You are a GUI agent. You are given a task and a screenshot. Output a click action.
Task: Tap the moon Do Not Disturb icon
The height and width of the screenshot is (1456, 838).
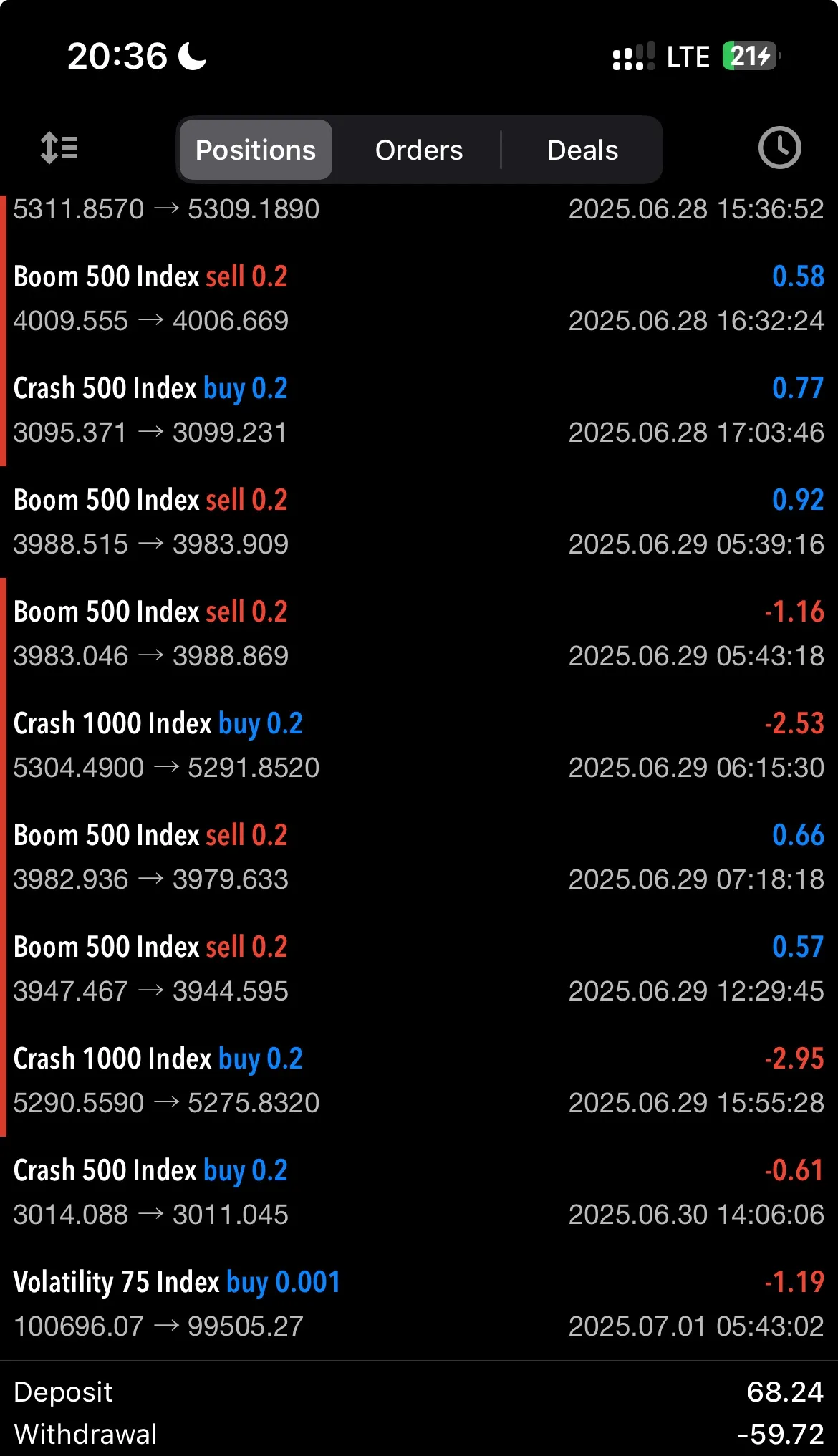tap(192, 56)
